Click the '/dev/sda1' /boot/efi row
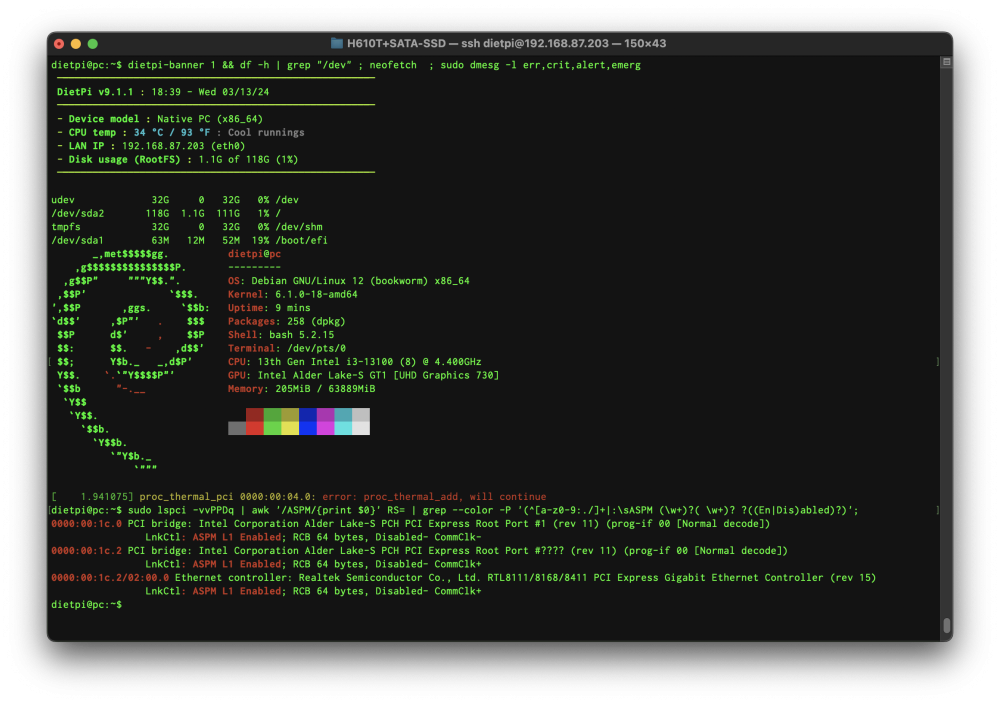The image size is (1000, 704). click(189, 240)
